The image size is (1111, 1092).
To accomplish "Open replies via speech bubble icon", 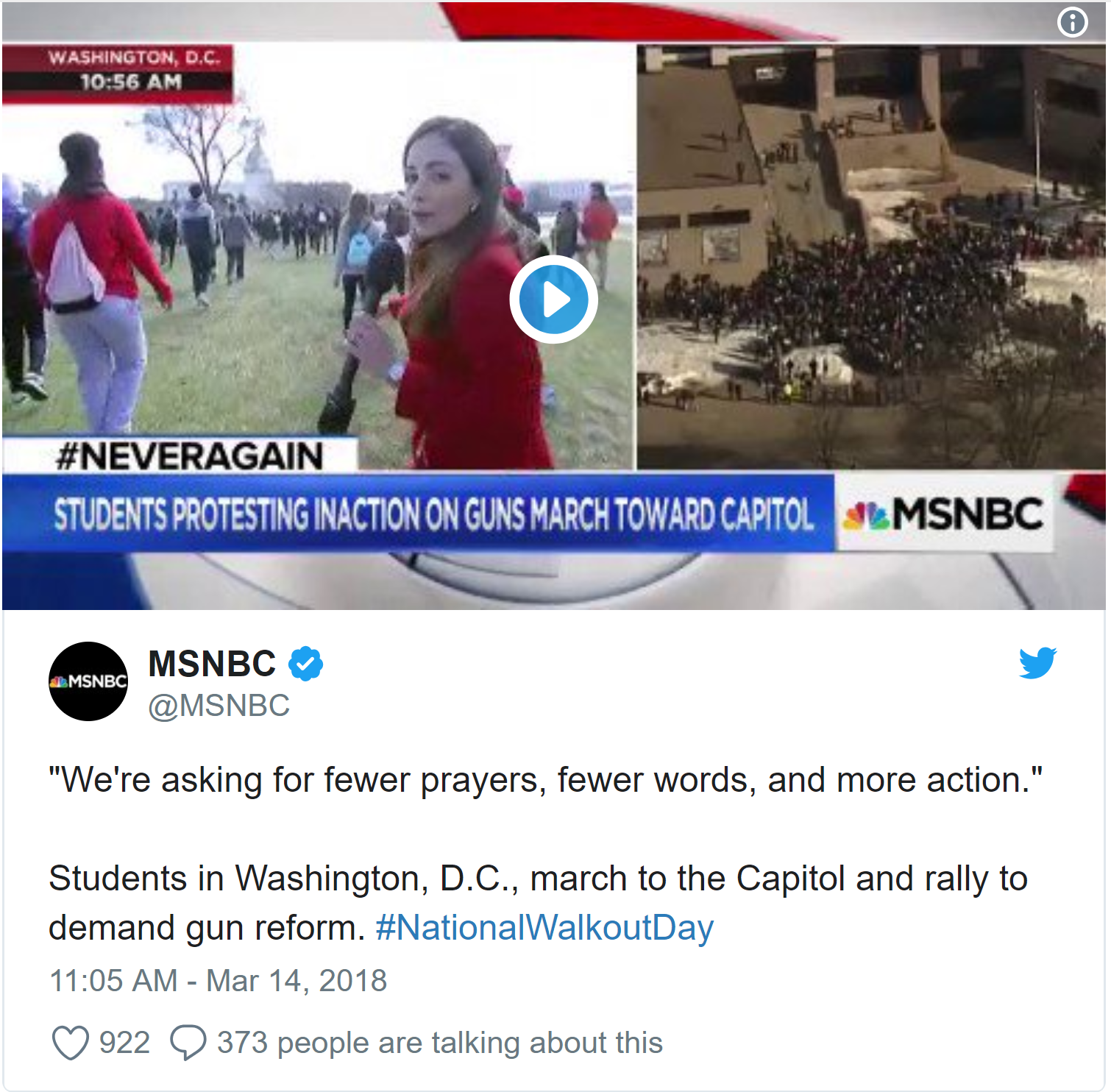I will pyautogui.click(x=188, y=1043).
